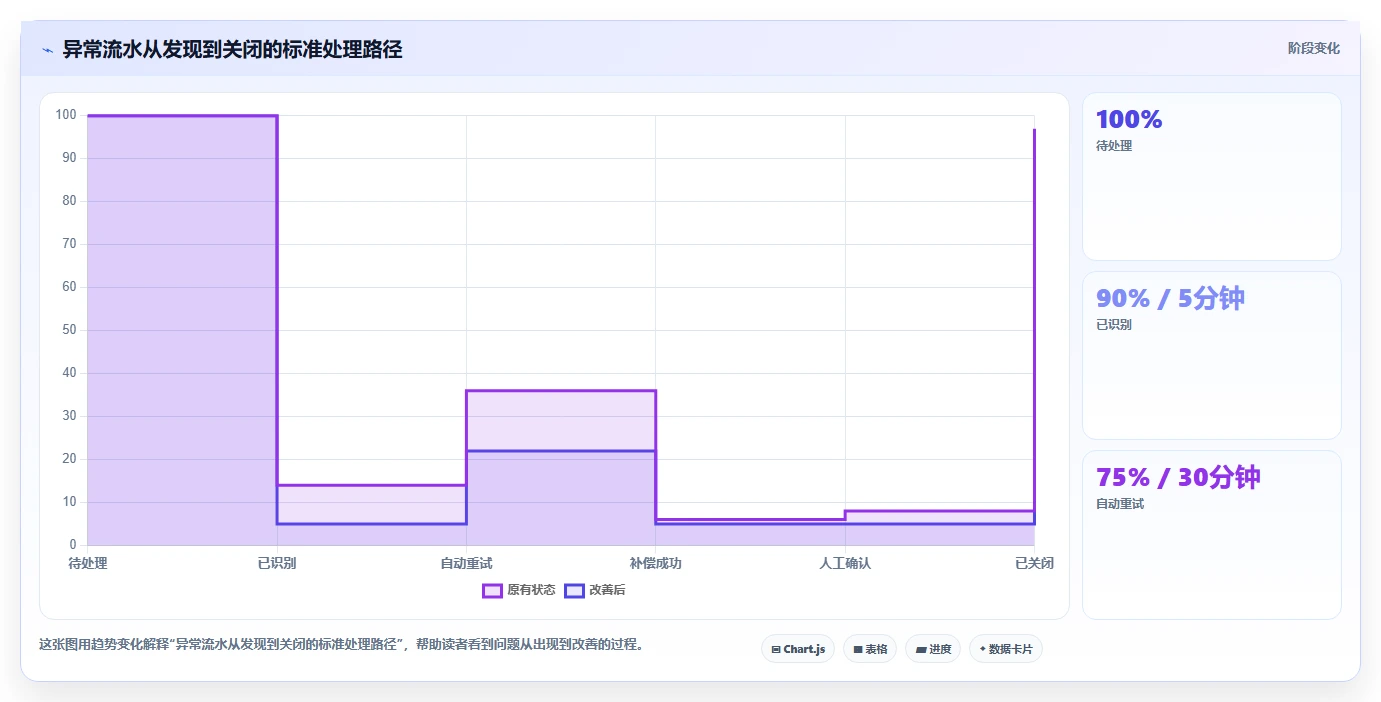Click the 补偿成功 x-axis label

pyautogui.click(x=655, y=564)
